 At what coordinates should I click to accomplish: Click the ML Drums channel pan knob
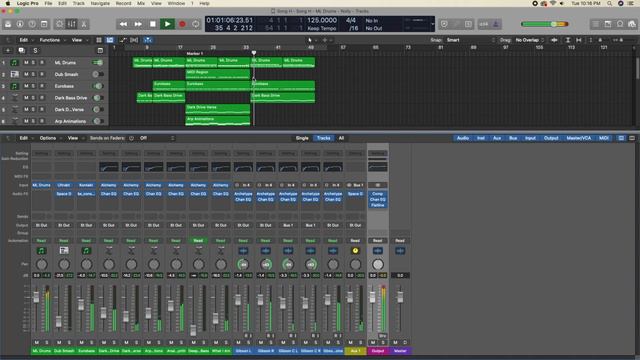[x=41, y=264]
